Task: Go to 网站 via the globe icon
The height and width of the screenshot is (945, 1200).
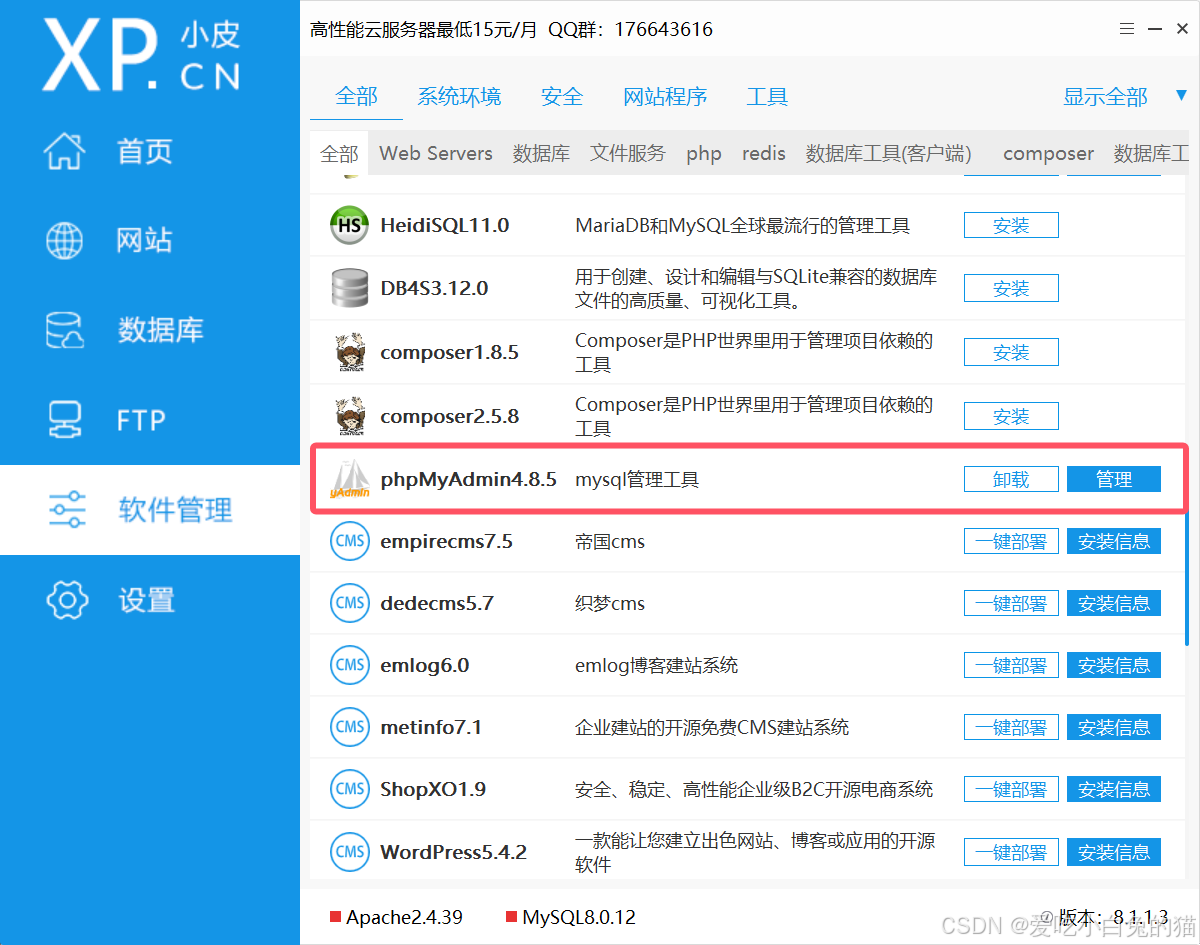Action: pyautogui.click(x=66, y=240)
